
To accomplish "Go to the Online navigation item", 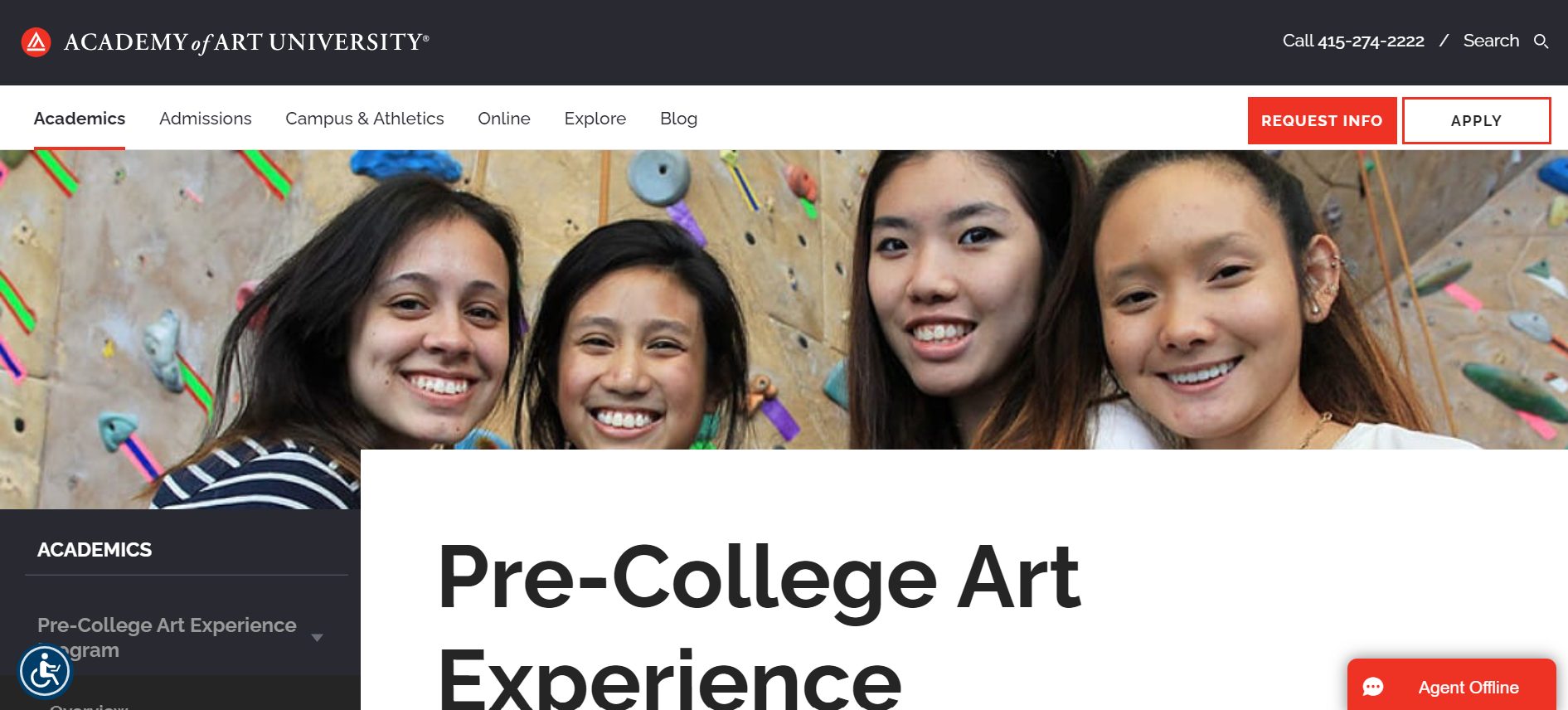I will tap(503, 119).
